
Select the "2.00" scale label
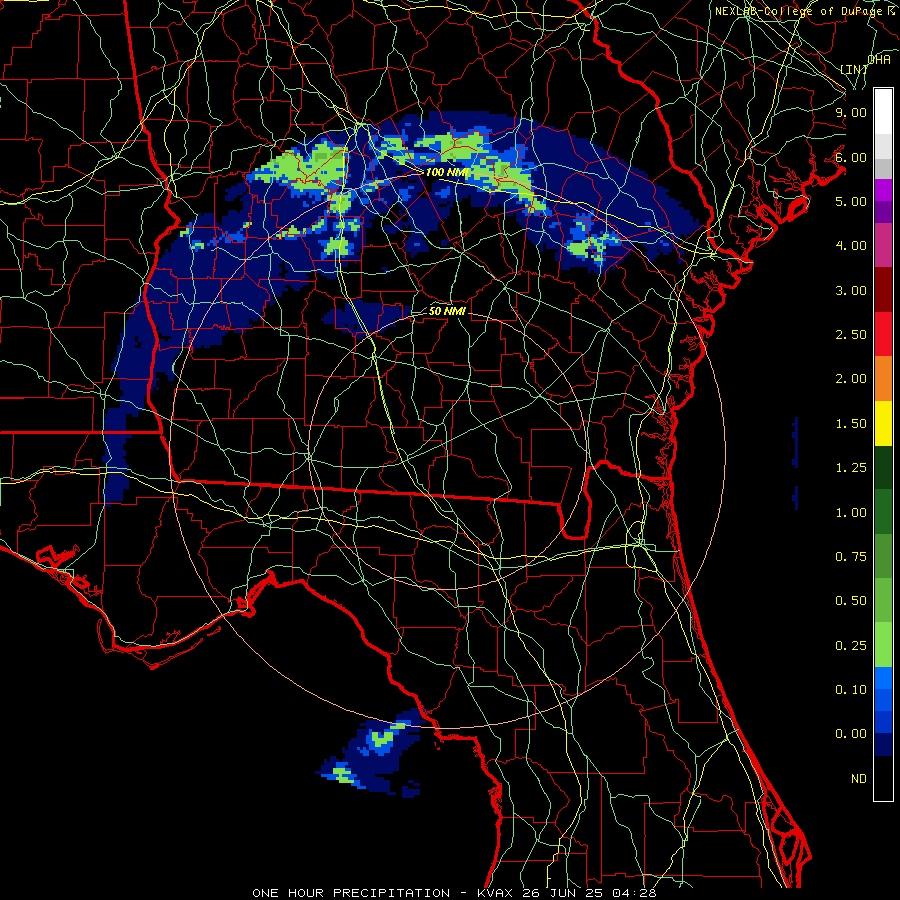point(851,379)
